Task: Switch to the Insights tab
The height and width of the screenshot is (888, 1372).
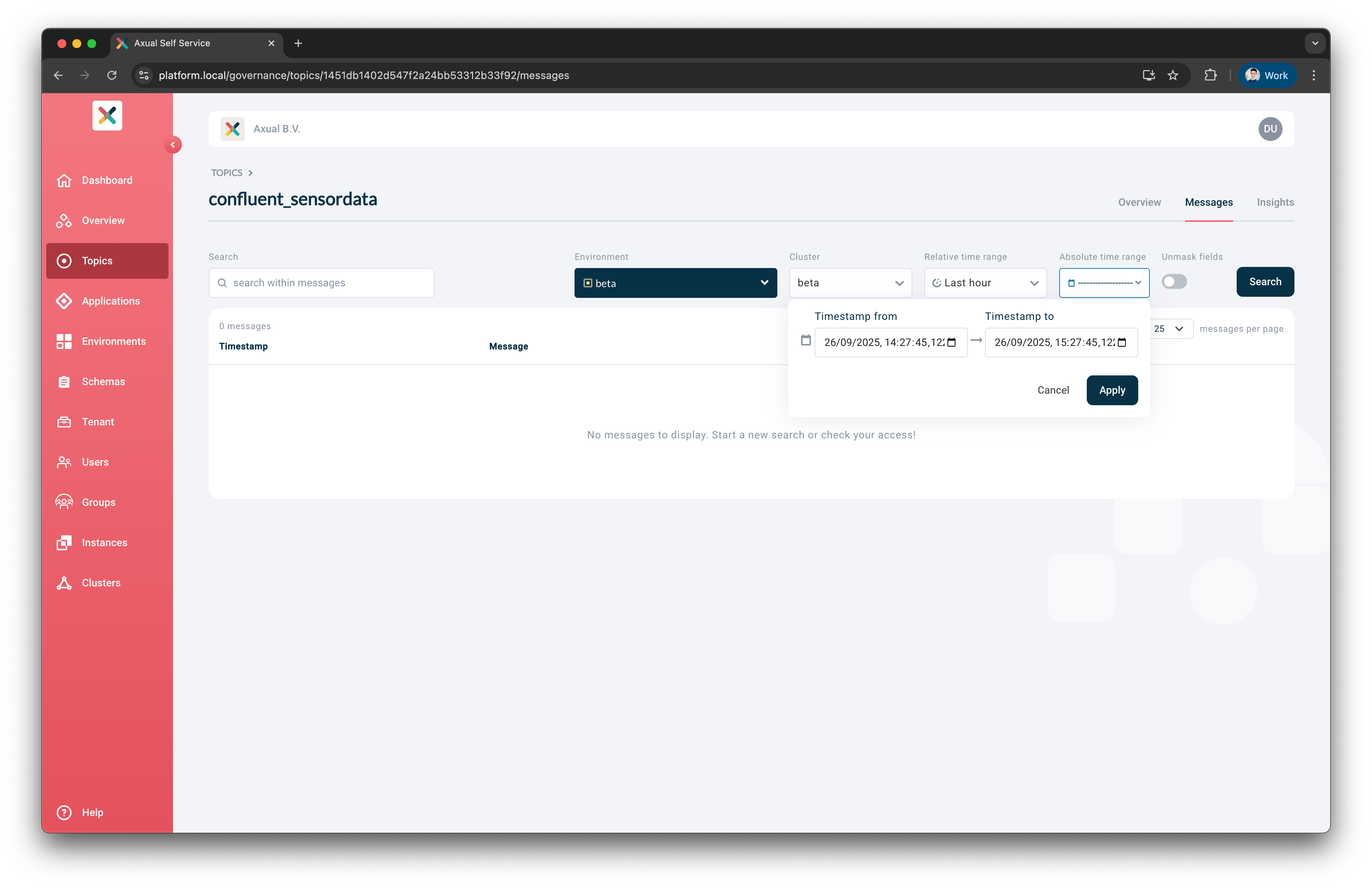Action: point(1275,202)
